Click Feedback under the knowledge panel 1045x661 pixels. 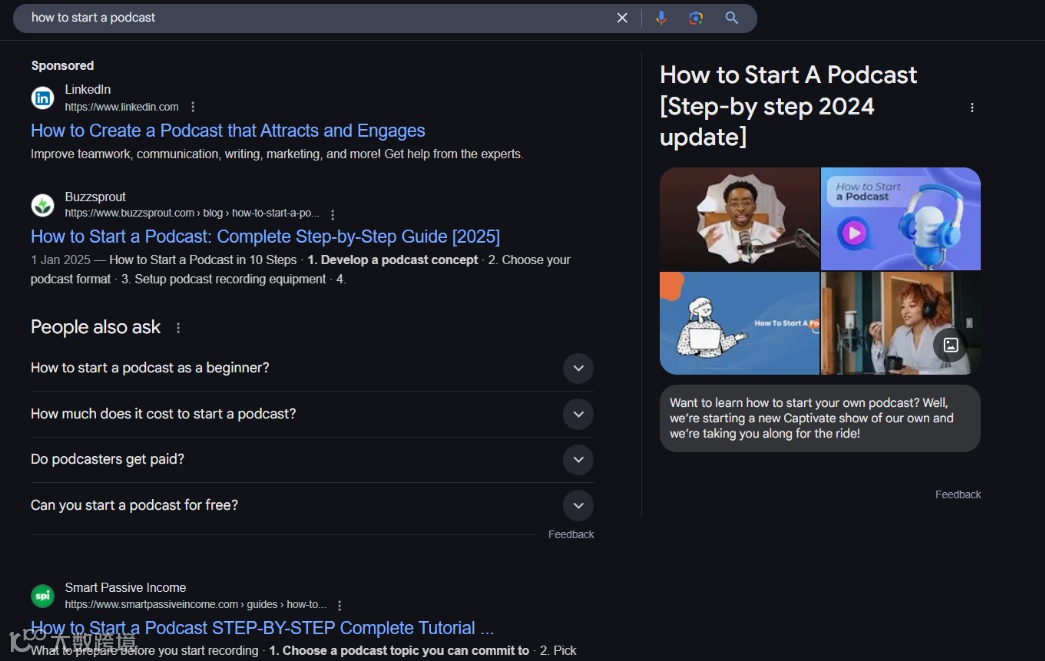(x=958, y=494)
